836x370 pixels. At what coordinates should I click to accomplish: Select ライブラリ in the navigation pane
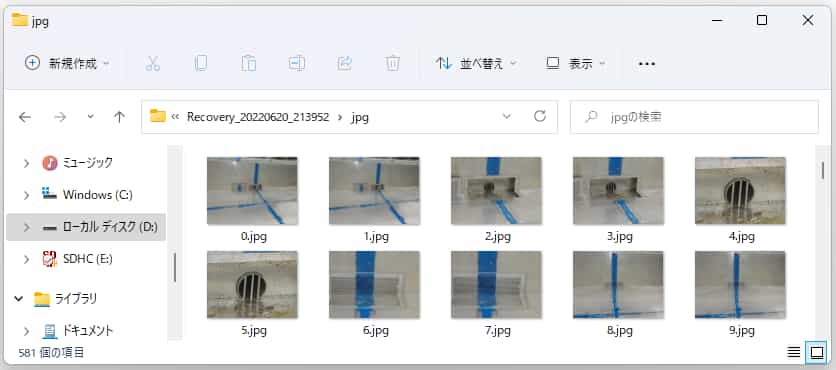(76, 299)
